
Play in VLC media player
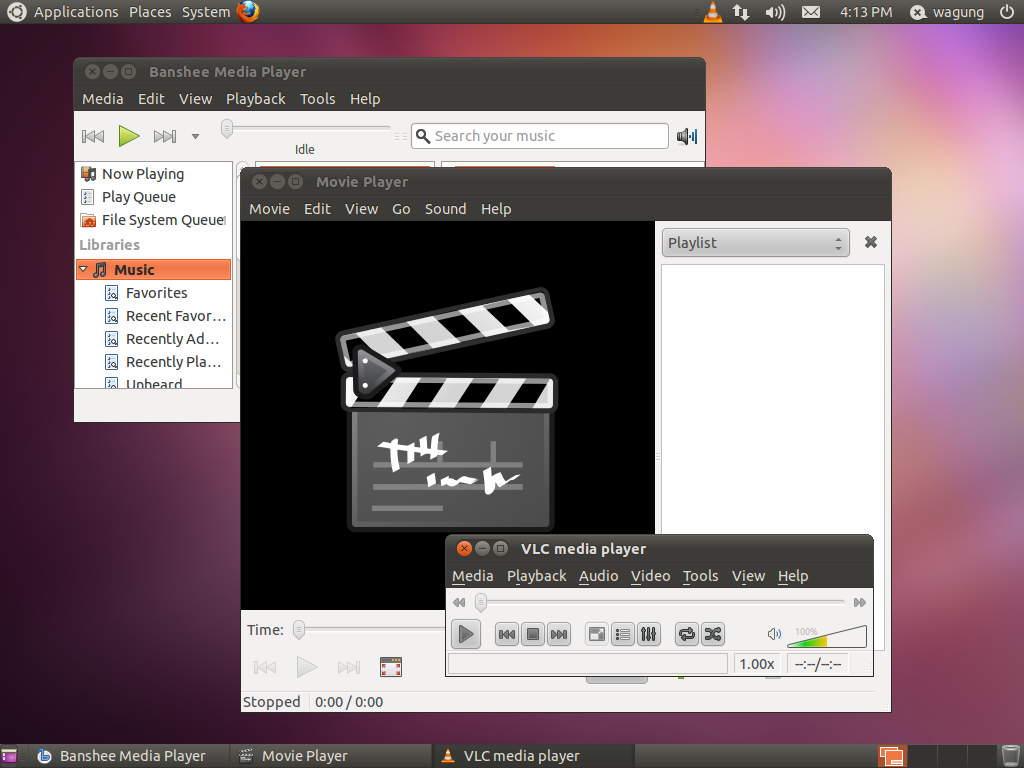pyautogui.click(x=466, y=633)
